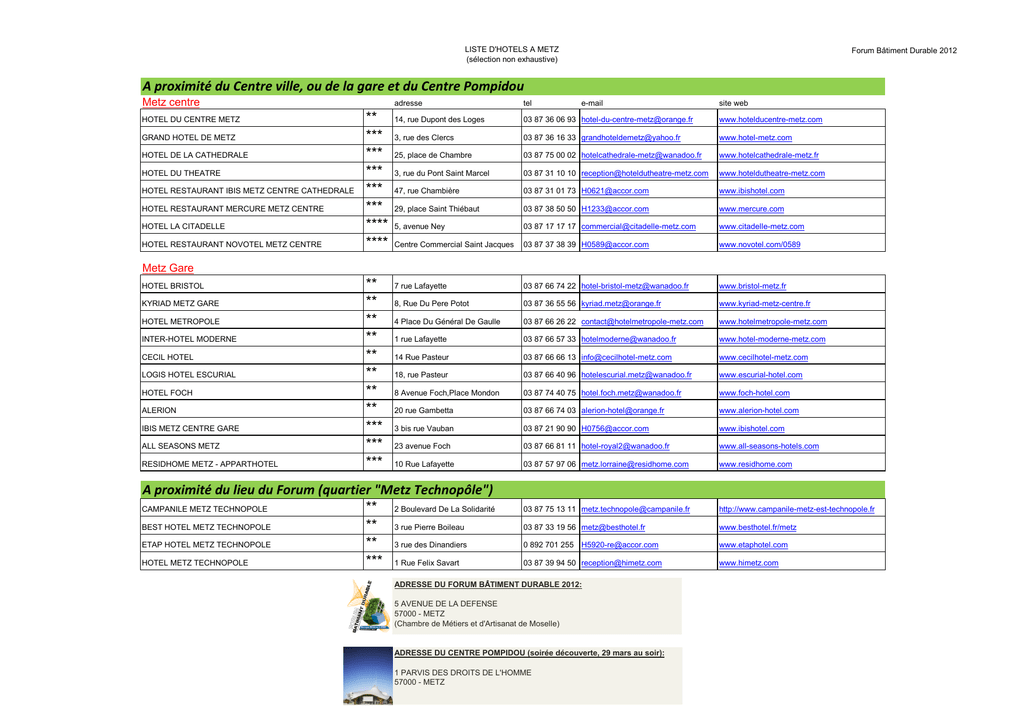Image resolution: width=1024 pixels, height=725 pixels.
Task: Click hotelcathedrale-metz@wanadoo.fr email
Action: [x=641, y=155]
